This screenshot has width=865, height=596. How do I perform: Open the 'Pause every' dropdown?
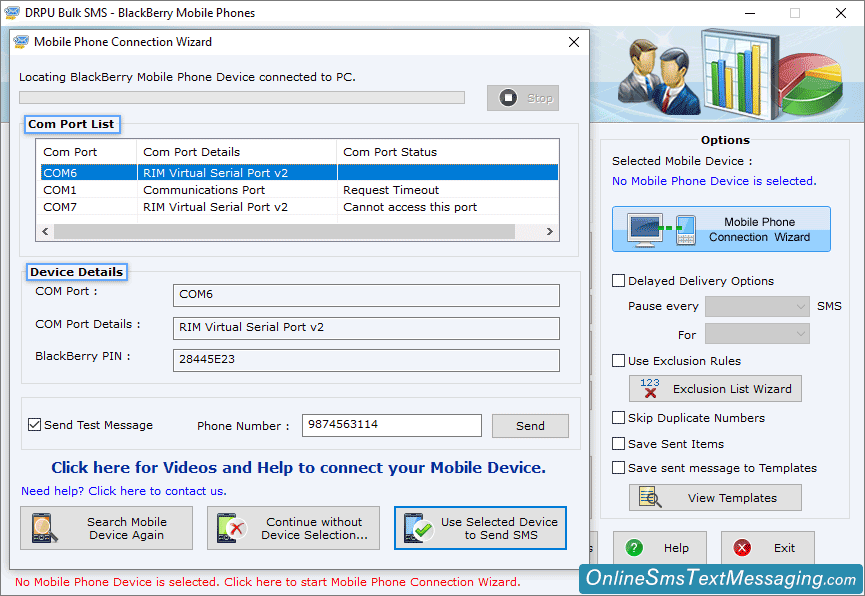pos(757,306)
